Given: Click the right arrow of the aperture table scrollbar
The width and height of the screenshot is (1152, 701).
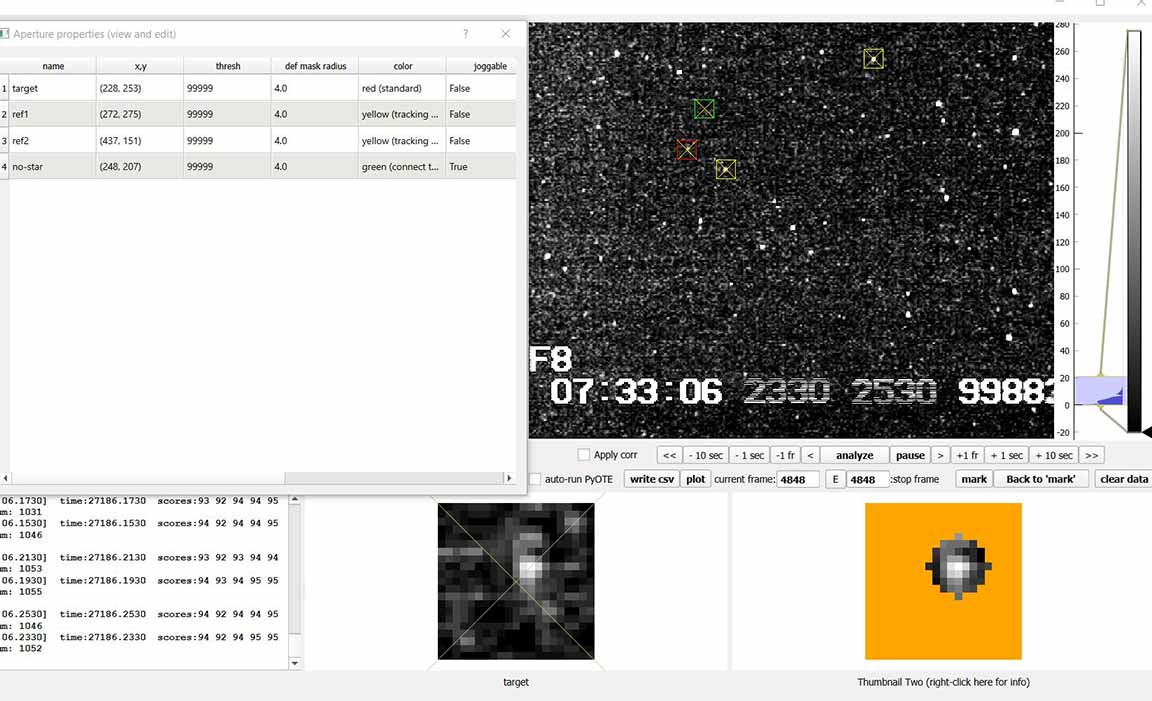Looking at the screenshot, I should tap(508, 478).
